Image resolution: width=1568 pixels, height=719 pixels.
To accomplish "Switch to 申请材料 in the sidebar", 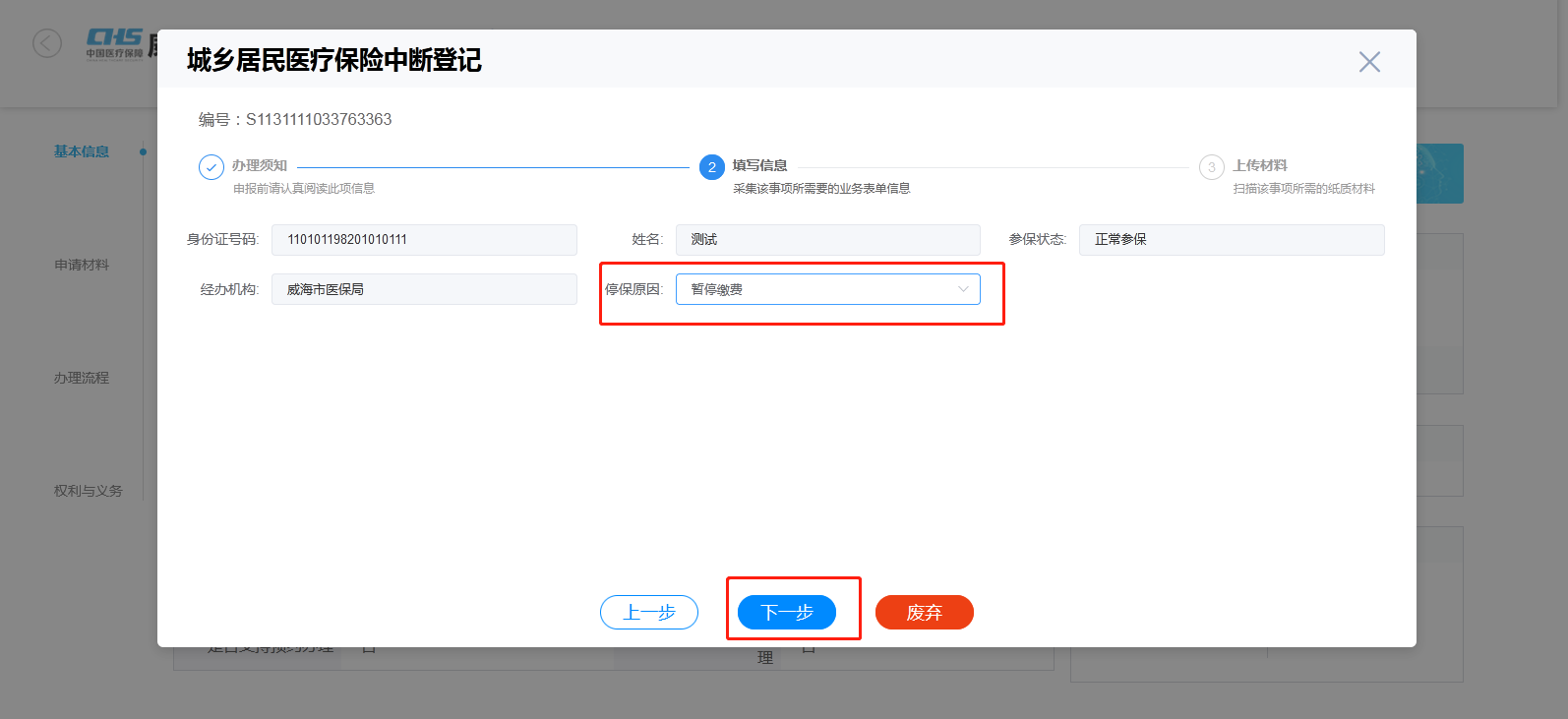I will point(82,265).
